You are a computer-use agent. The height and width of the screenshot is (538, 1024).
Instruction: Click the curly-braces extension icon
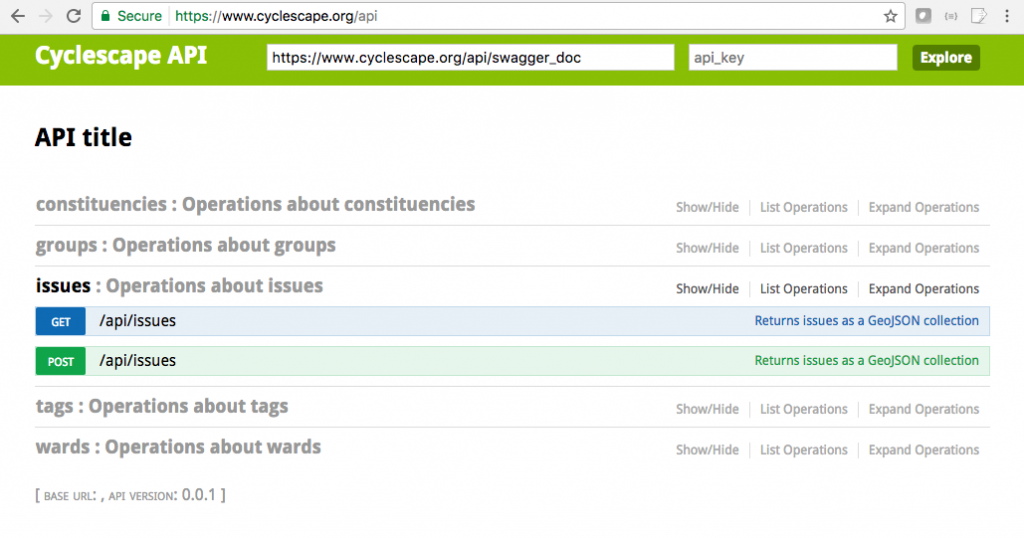[x=951, y=16]
